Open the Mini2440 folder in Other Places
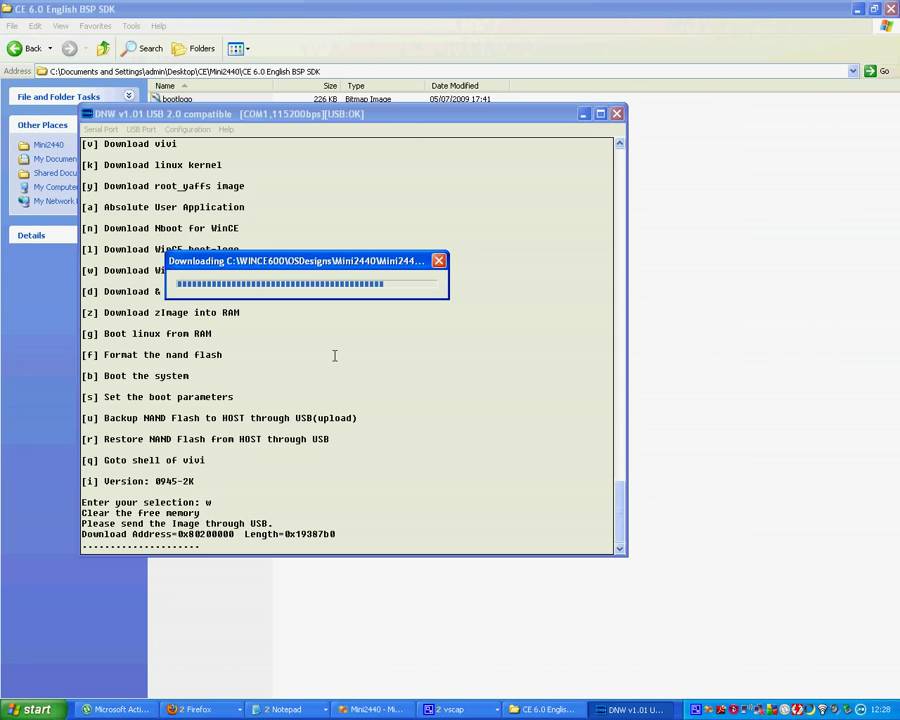 click(41, 145)
